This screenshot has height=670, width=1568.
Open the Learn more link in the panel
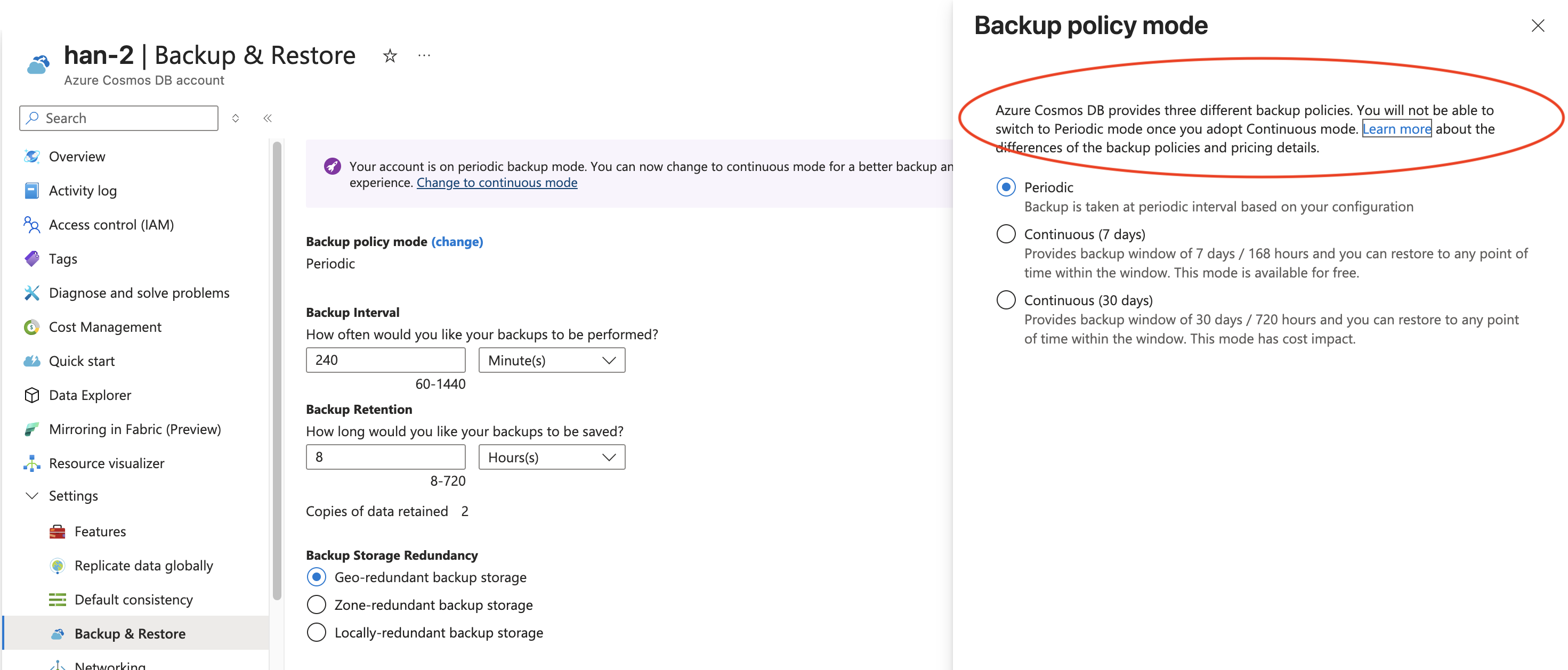[1397, 128]
